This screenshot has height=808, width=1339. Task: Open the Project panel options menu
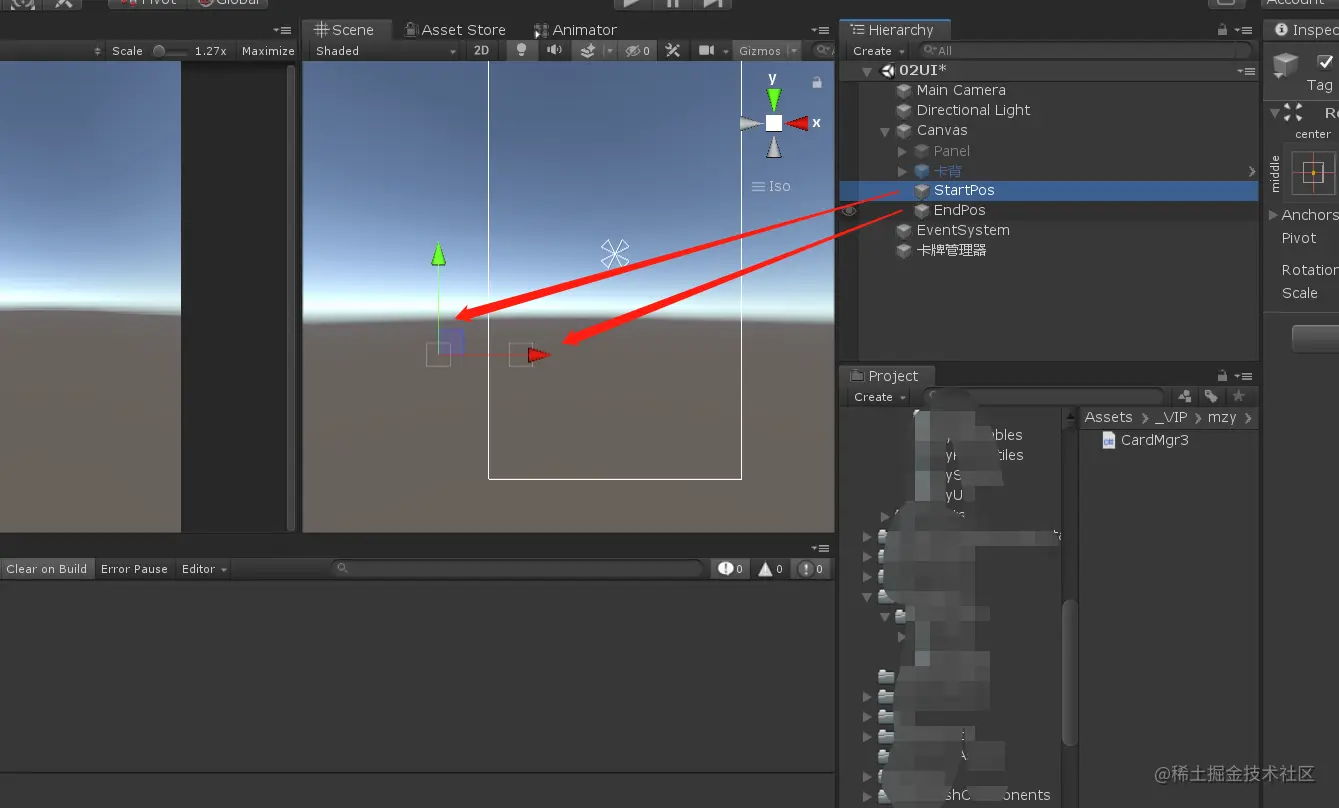point(1244,376)
